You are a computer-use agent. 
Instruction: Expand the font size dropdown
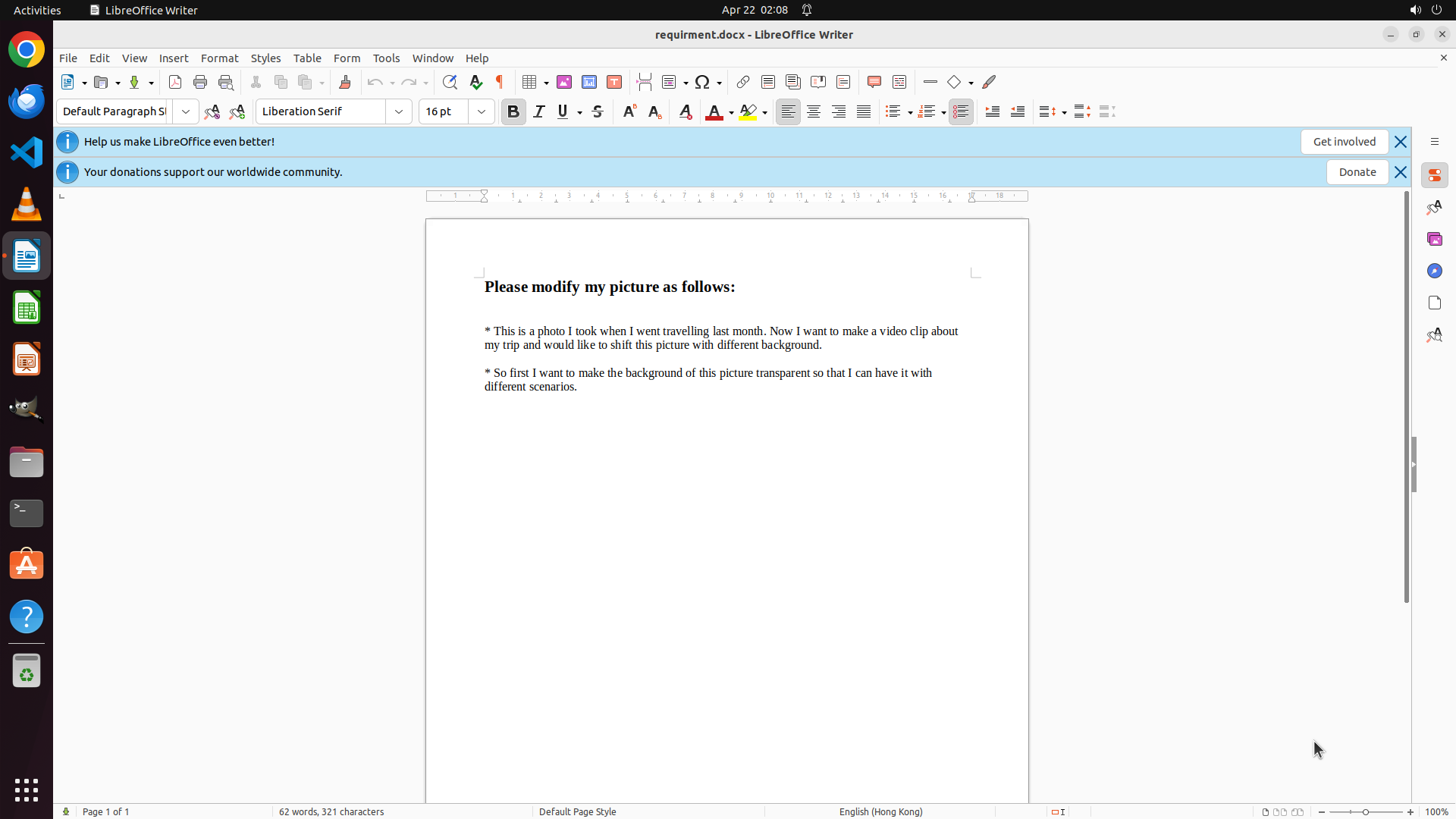pos(482,111)
